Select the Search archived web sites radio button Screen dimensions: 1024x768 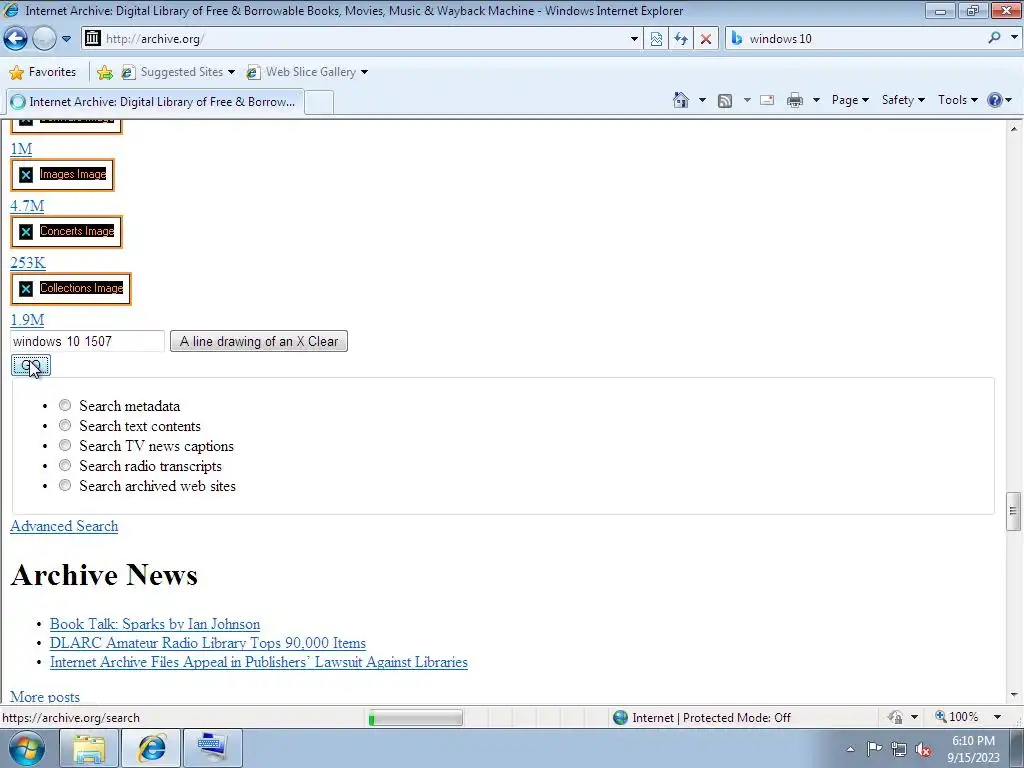point(65,485)
